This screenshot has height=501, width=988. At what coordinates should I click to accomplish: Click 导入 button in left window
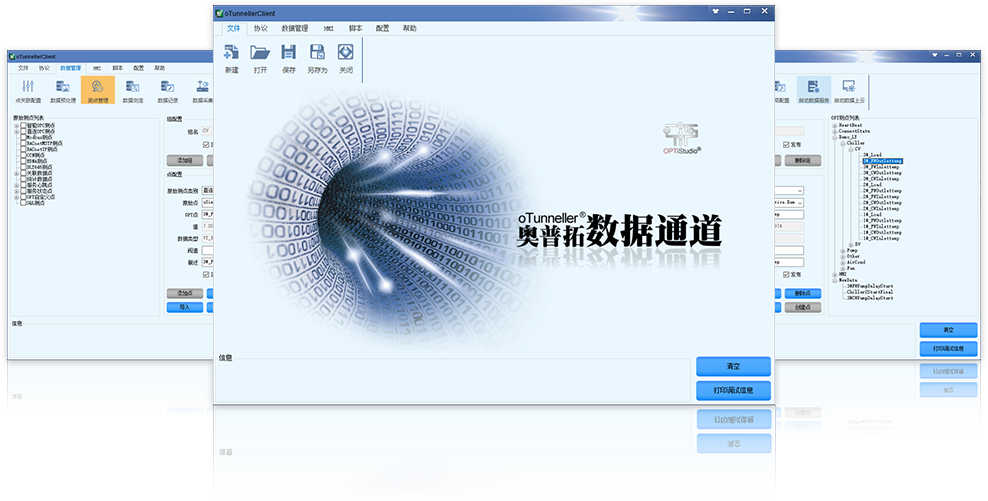[185, 308]
